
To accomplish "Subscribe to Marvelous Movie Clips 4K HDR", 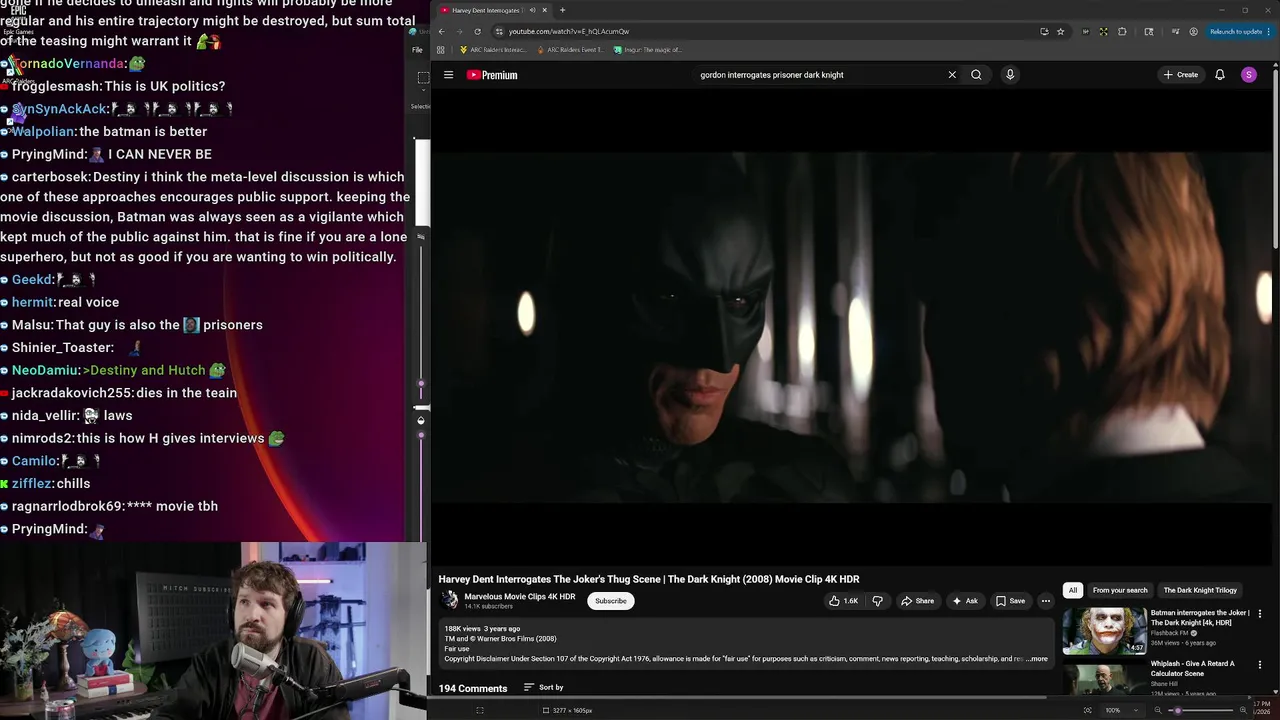I will click(x=610, y=601).
